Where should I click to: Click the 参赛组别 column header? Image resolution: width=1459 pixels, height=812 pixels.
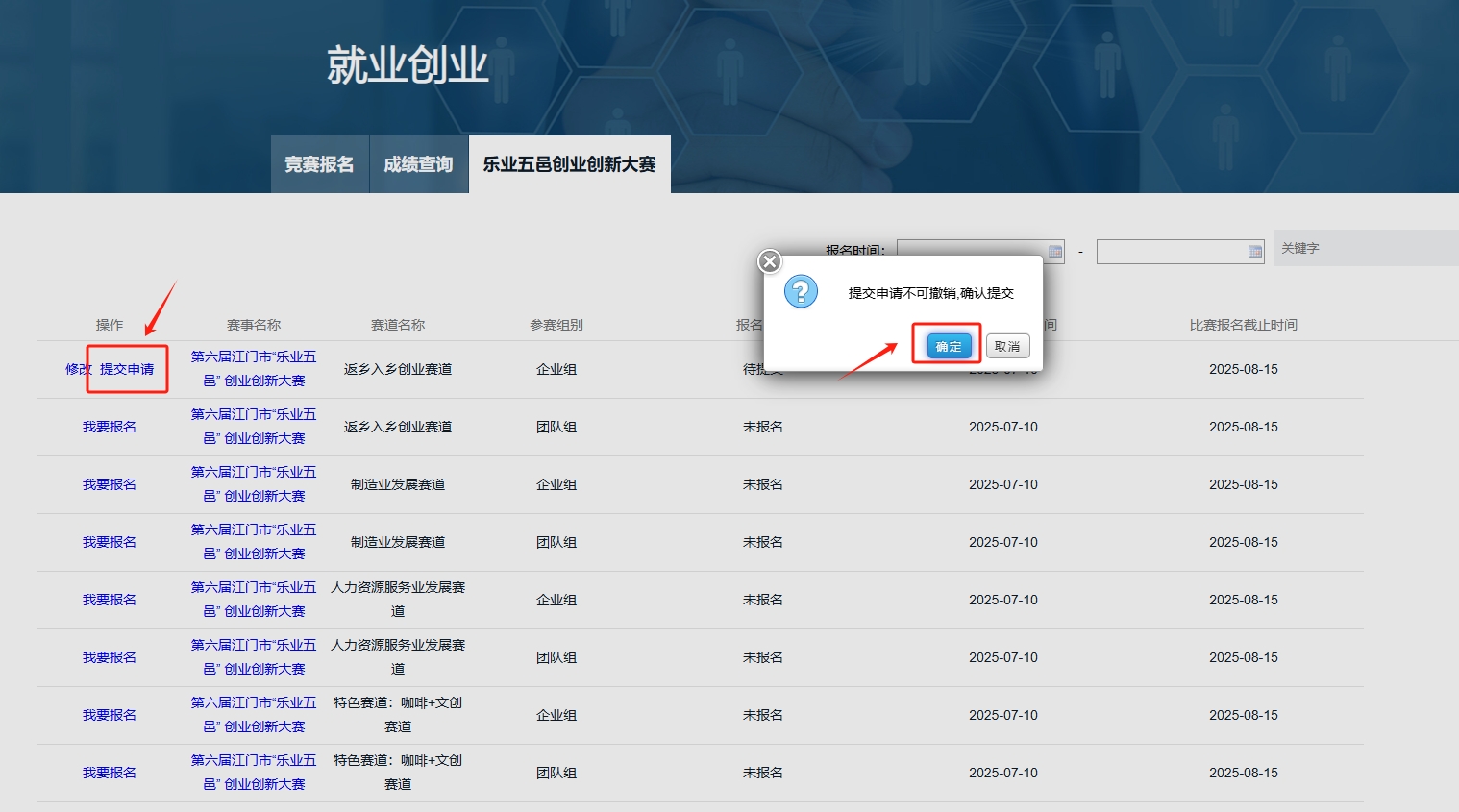tap(556, 325)
